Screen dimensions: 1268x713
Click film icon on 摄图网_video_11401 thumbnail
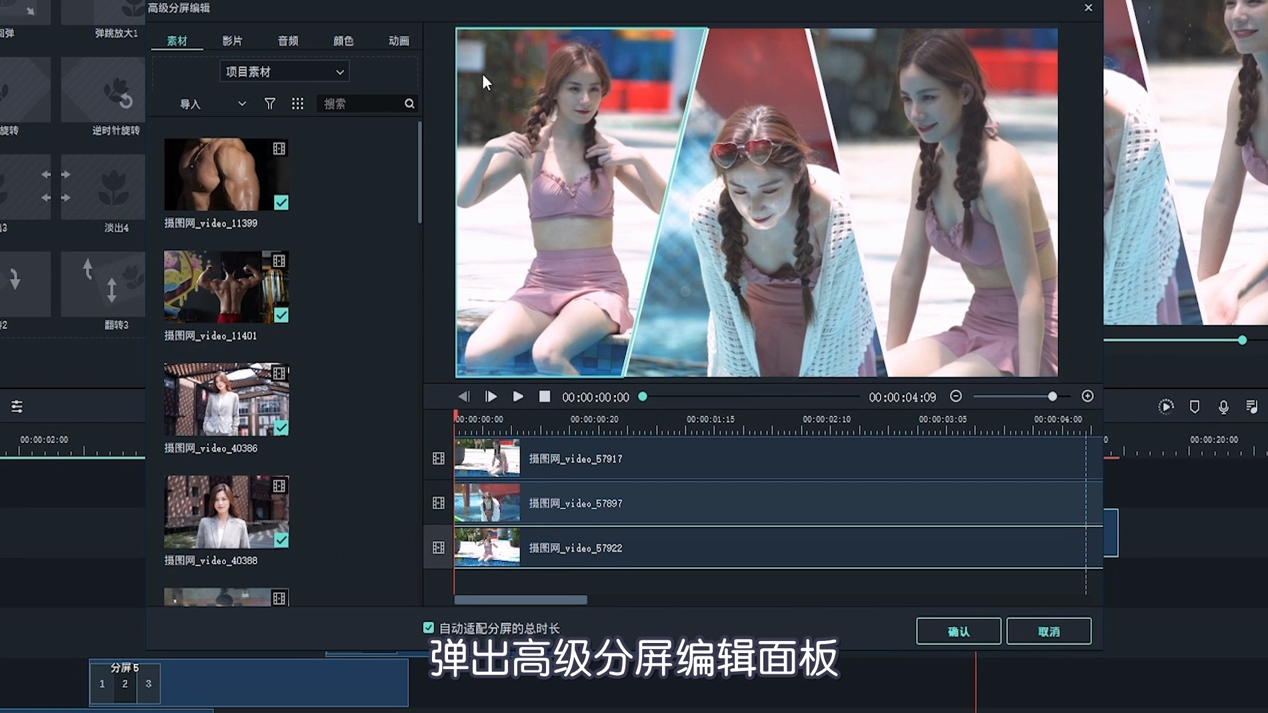click(279, 261)
